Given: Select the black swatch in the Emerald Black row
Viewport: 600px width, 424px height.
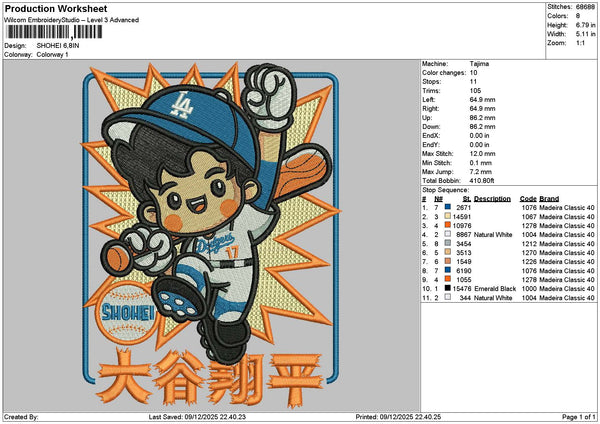Looking at the screenshot, I should (447, 288).
